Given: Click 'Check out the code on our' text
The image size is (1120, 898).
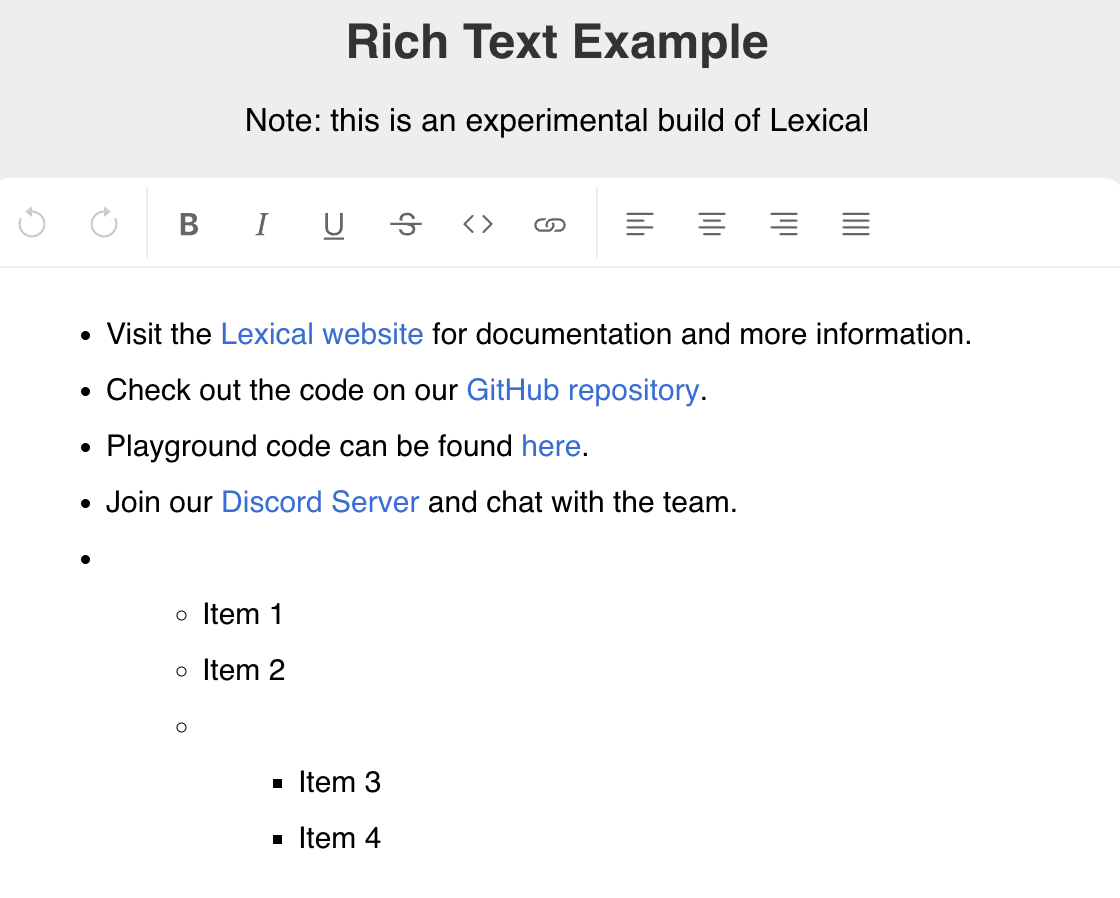Looking at the screenshot, I should (282, 390).
